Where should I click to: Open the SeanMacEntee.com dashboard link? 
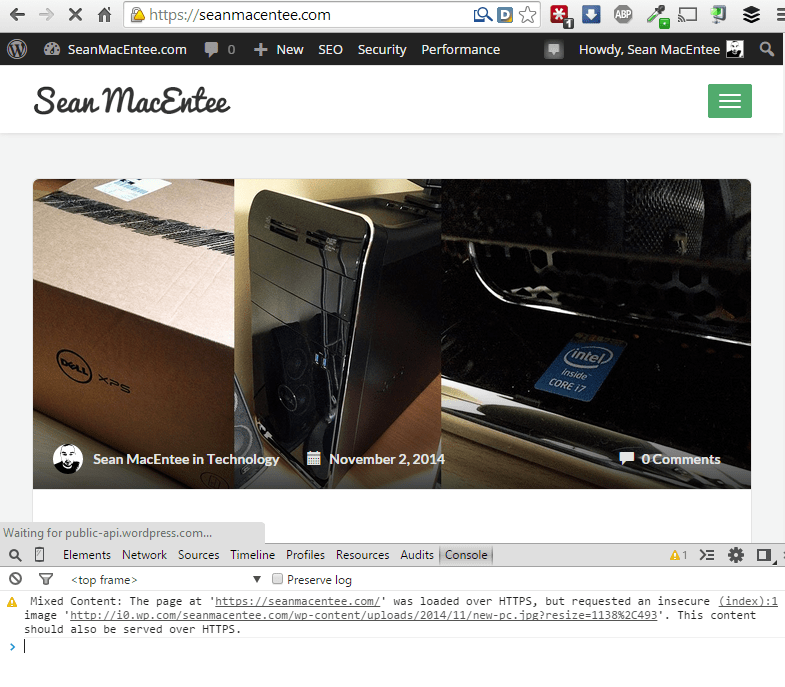pos(115,49)
